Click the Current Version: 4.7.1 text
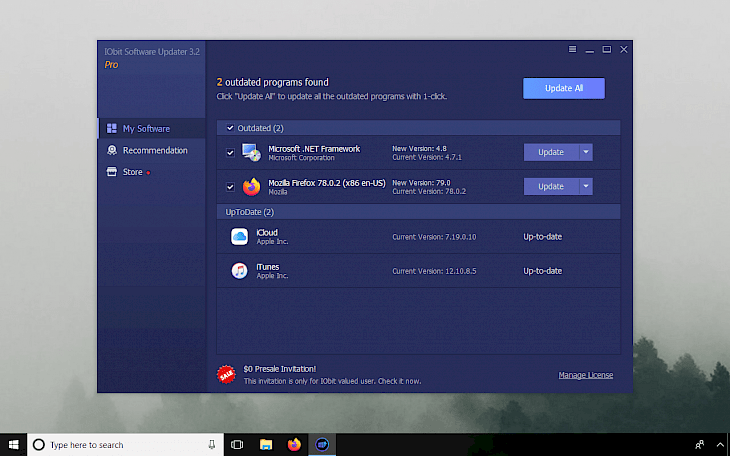Viewport: 730px width, 456px height. 426,157
